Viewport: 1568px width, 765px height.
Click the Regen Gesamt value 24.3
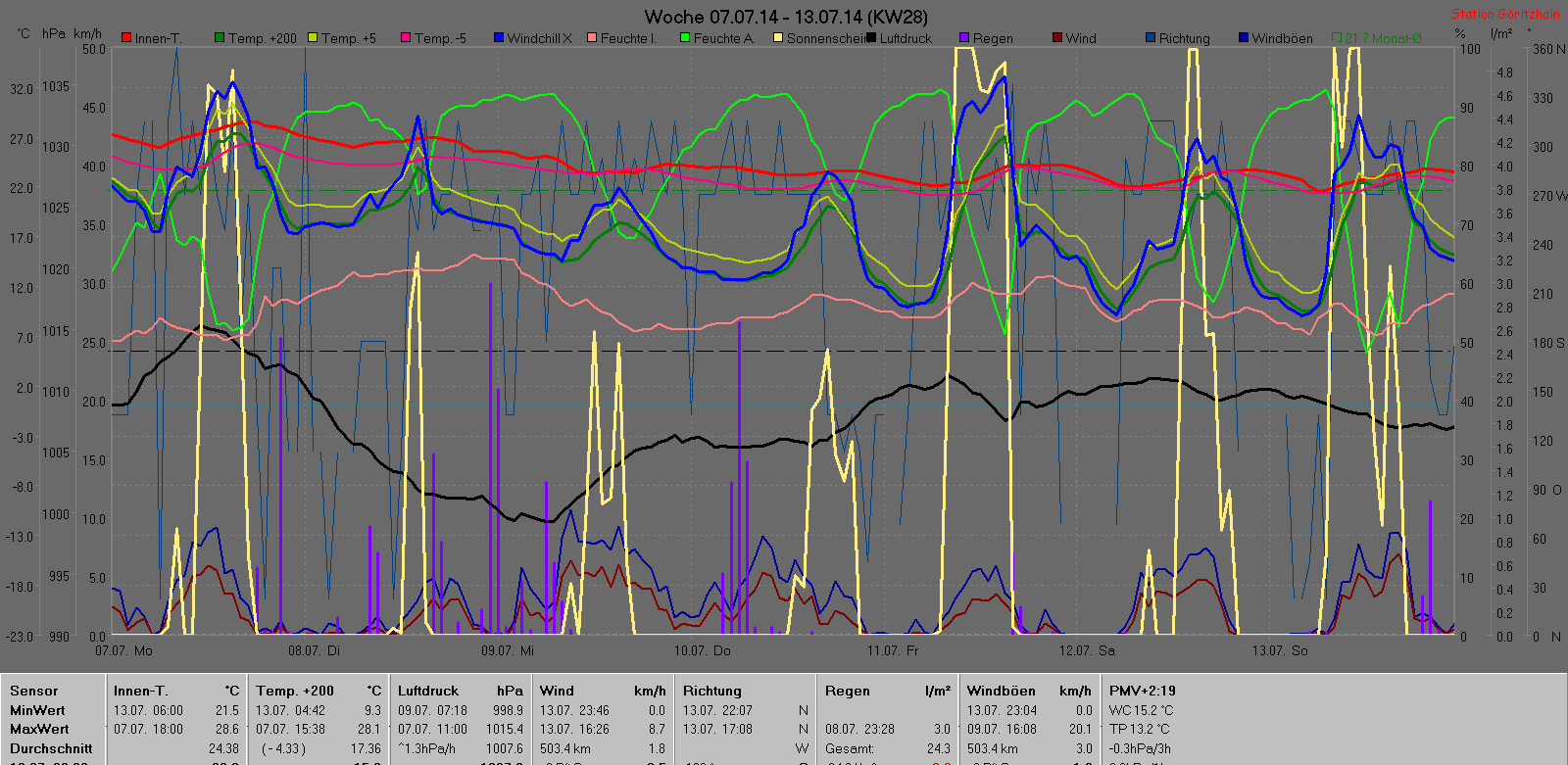coord(939,748)
